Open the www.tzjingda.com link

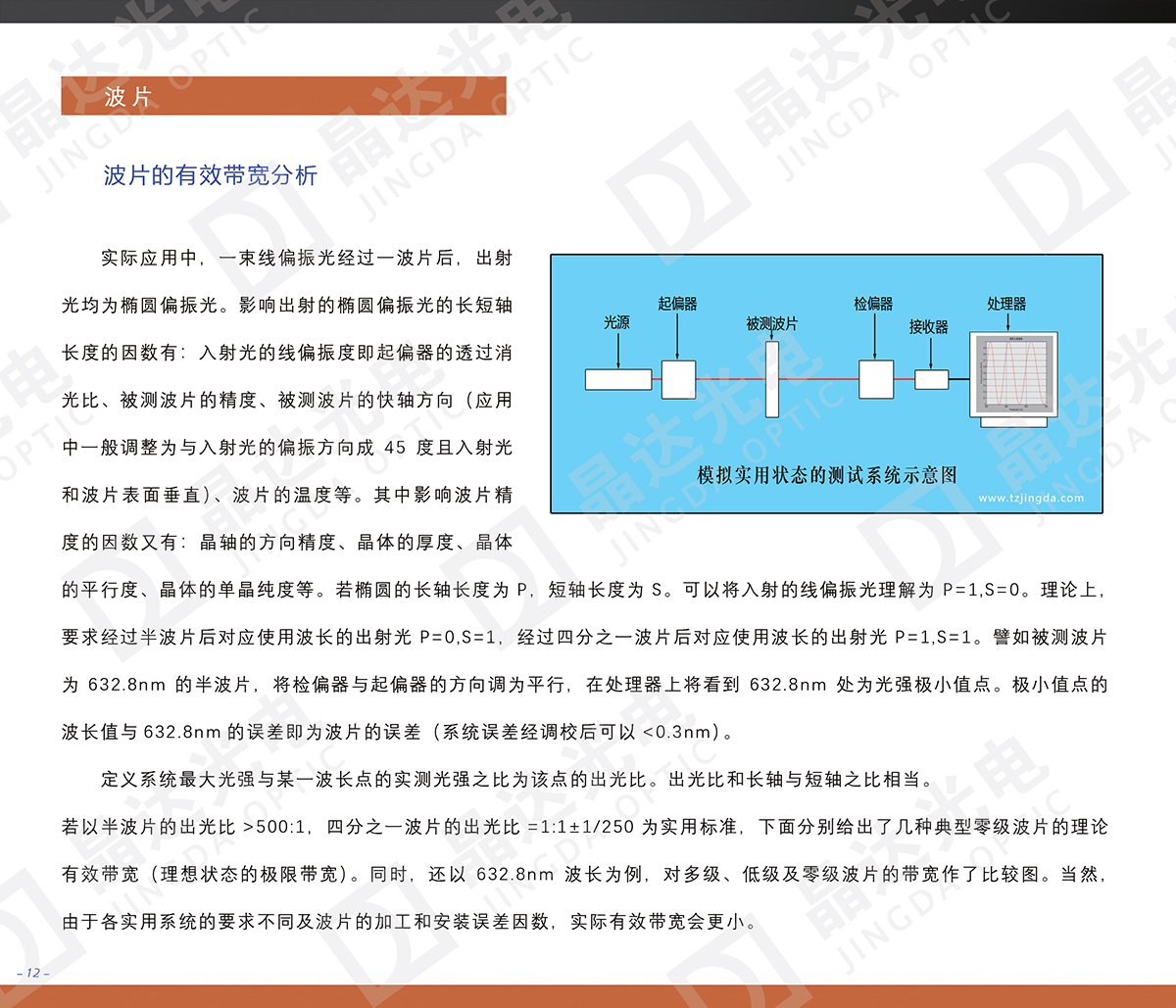[x=1031, y=498]
